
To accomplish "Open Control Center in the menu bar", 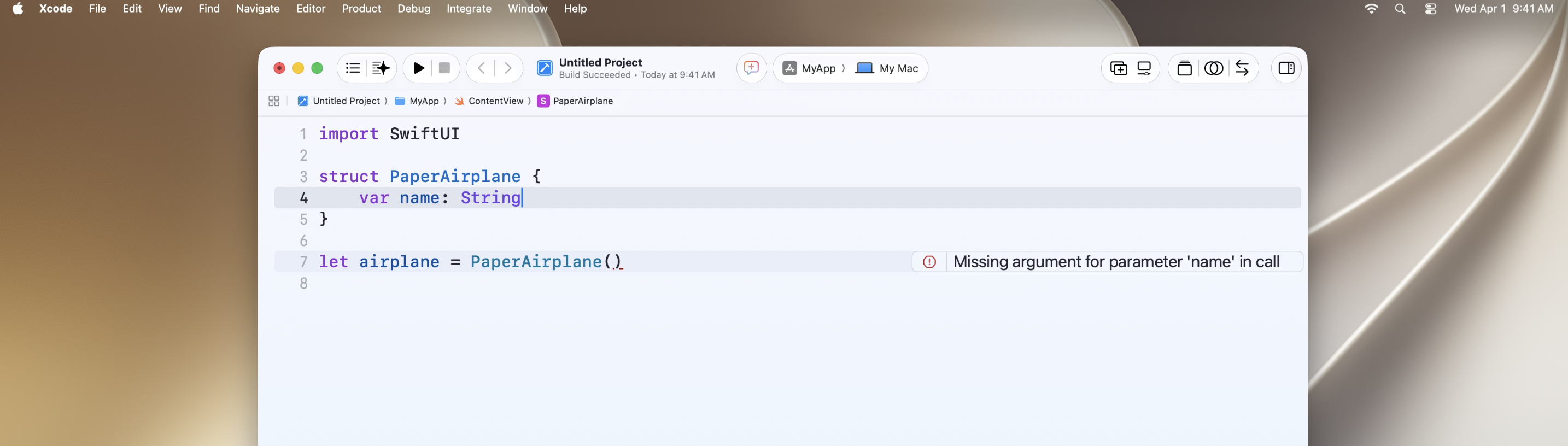I will pyautogui.click(x=1430, y=9).
